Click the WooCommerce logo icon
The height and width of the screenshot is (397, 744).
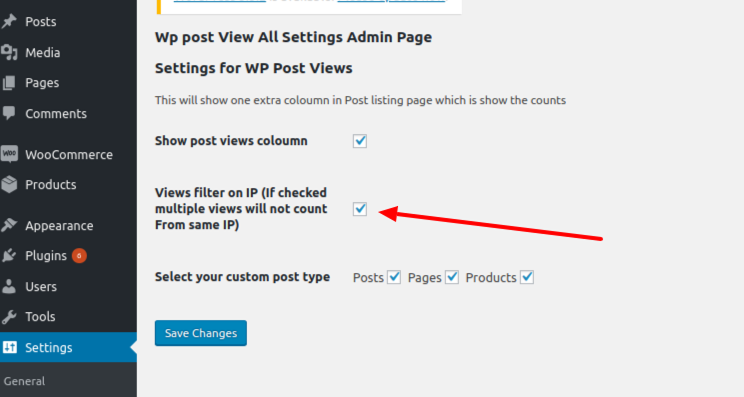click(x=9, y=154)
